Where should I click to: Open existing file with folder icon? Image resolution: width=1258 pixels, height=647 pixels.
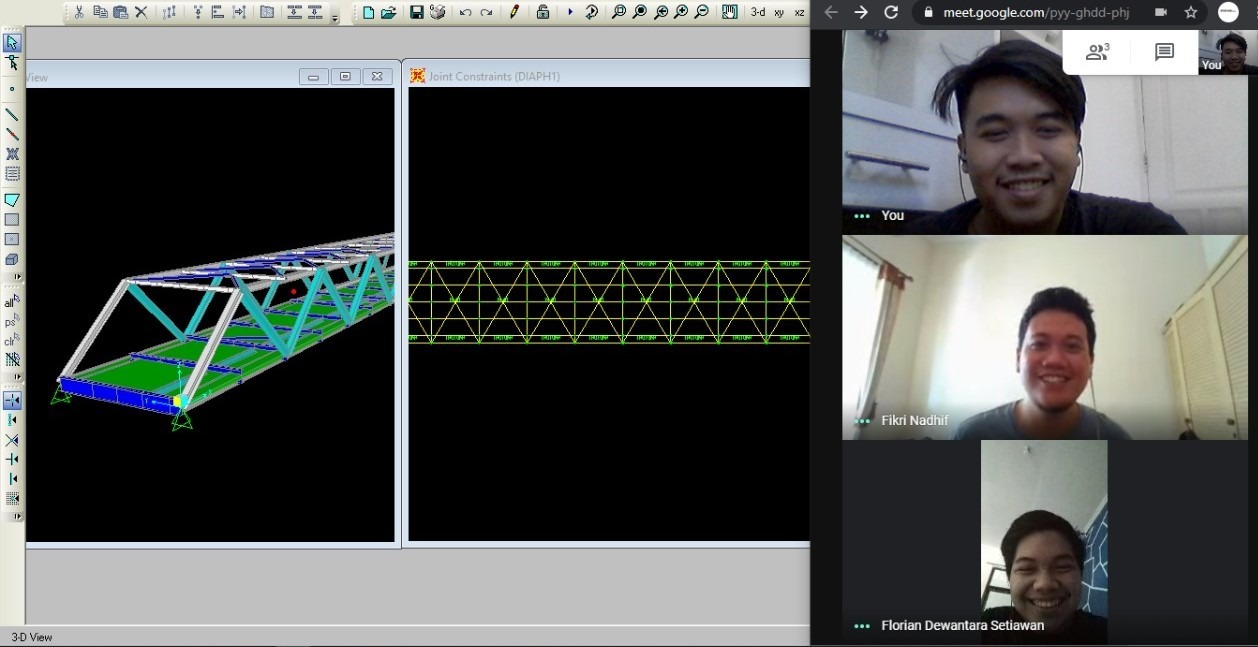click(x=388, y=12)
